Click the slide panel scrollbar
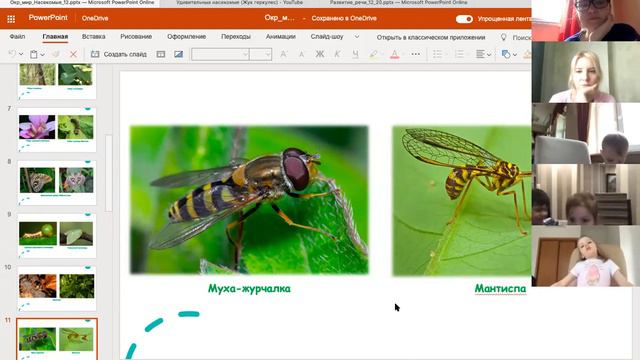This screenshot has width=640, height=360. [108, 173]
